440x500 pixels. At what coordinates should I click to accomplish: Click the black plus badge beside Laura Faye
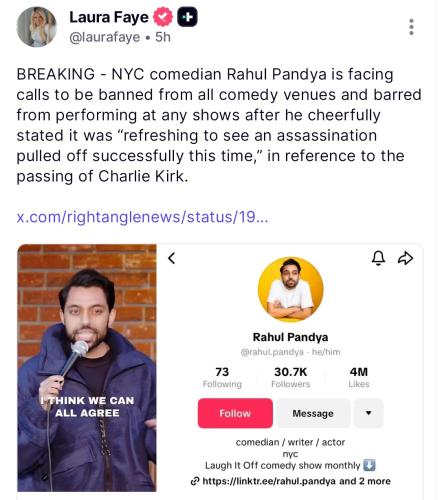pos(187,17)
